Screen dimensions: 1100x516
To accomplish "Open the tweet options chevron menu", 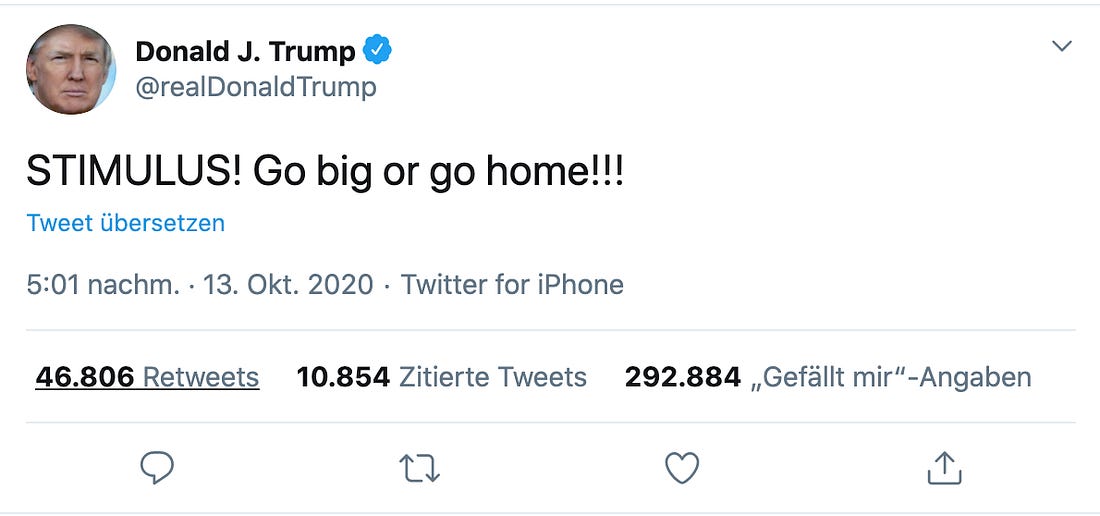I will point(1062,46).
